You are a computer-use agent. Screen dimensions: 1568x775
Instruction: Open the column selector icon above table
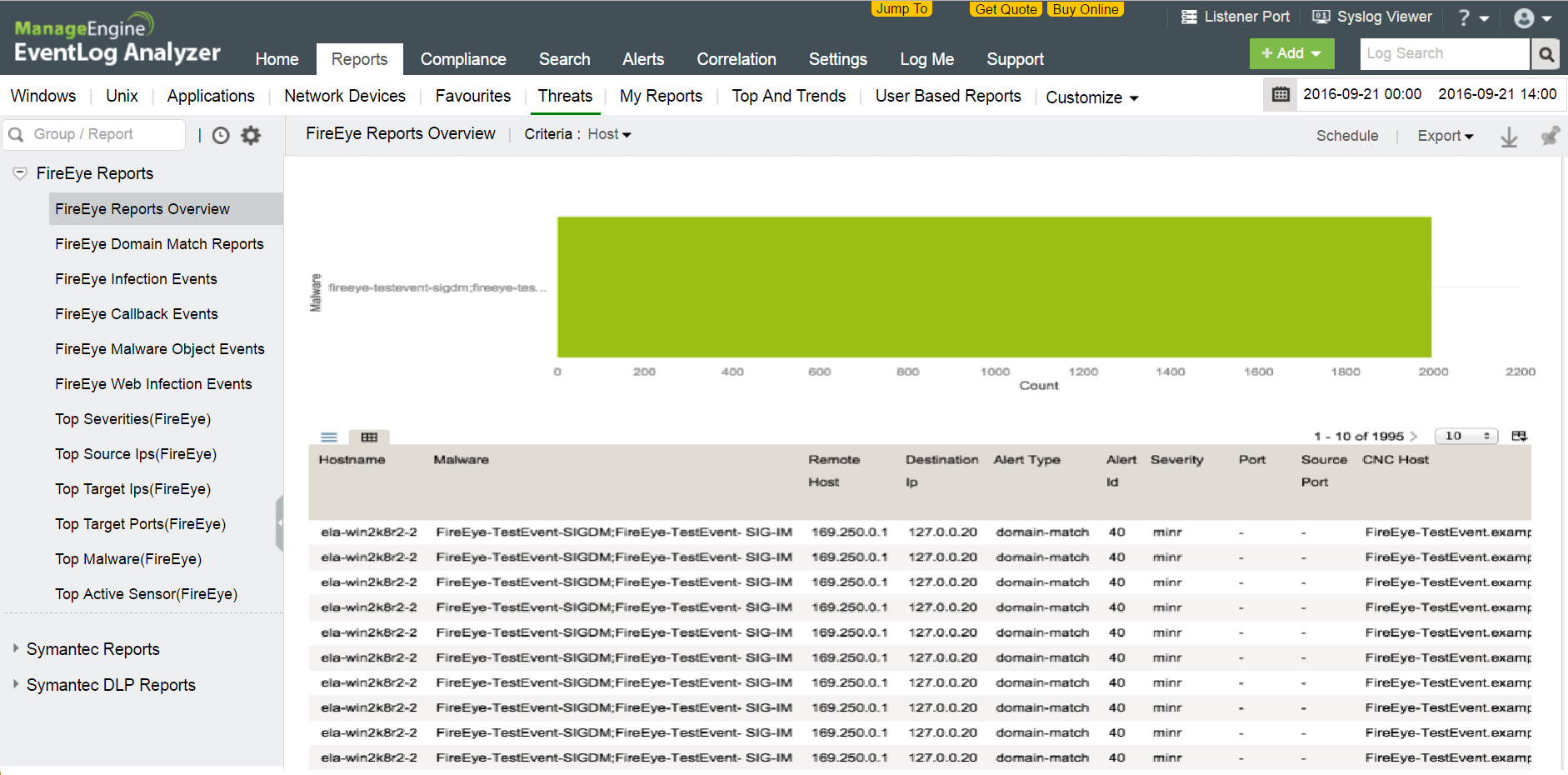(x=1519, y=436)
